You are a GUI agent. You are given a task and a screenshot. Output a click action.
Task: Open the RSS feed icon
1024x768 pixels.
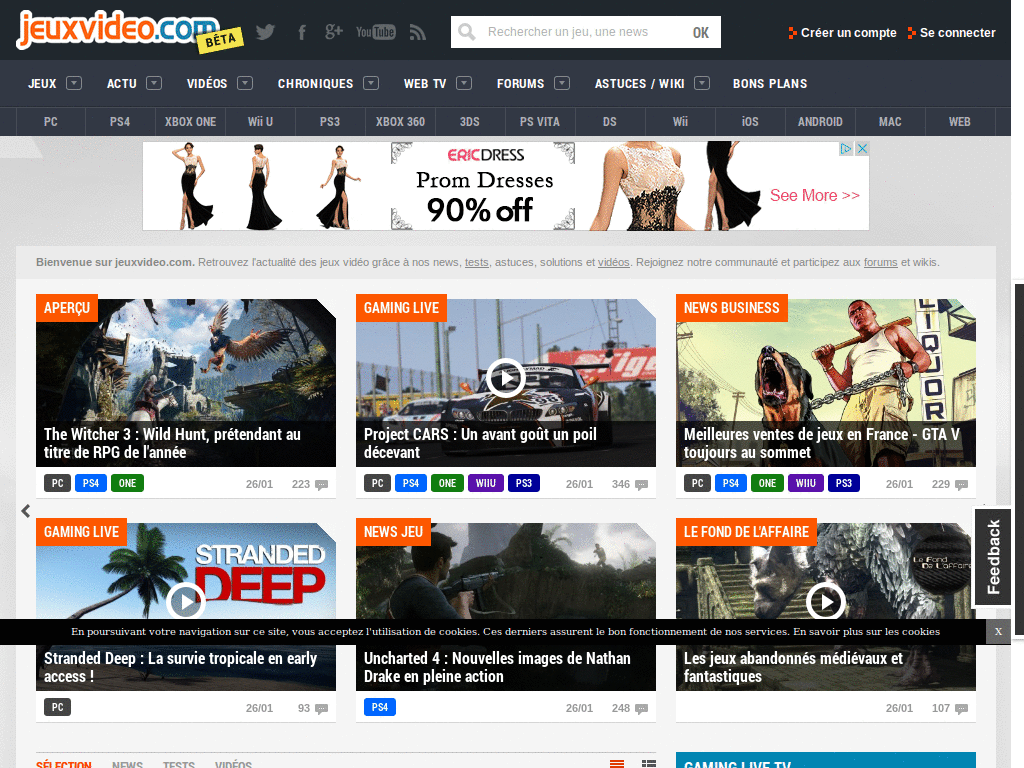(418, 32)
